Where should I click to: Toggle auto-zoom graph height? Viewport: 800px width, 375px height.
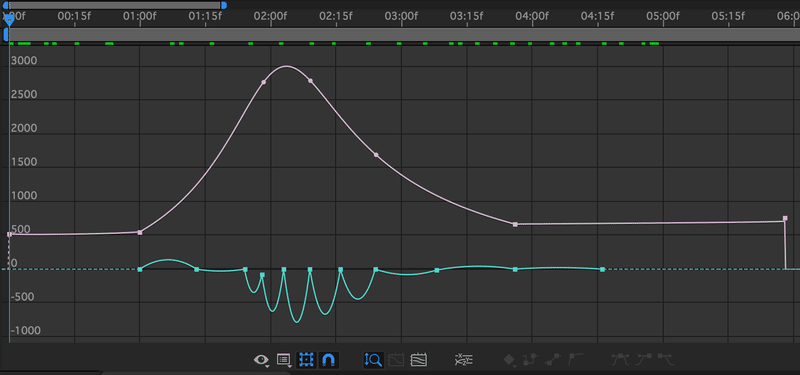tap(373, 360)
